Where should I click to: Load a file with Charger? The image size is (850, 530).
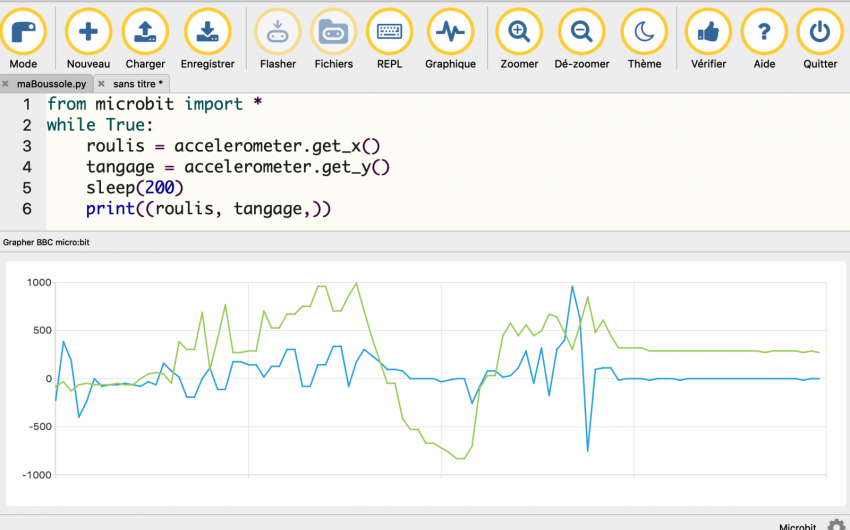(145, 39)
